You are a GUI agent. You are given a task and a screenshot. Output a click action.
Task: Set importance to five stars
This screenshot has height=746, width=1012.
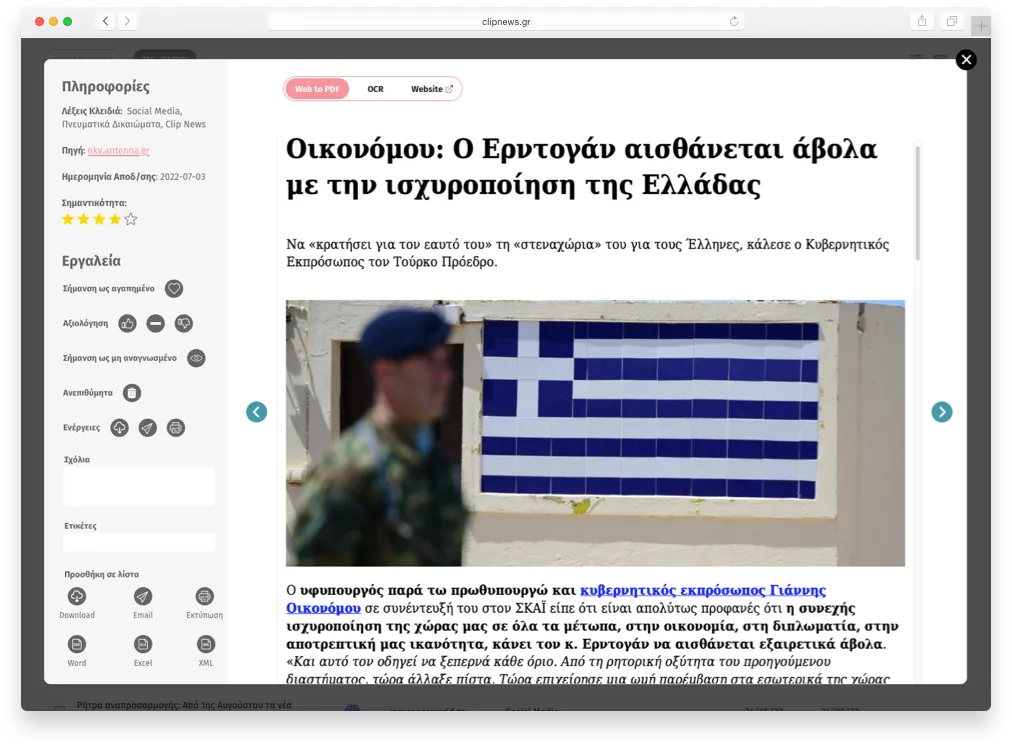coord(131,219)
